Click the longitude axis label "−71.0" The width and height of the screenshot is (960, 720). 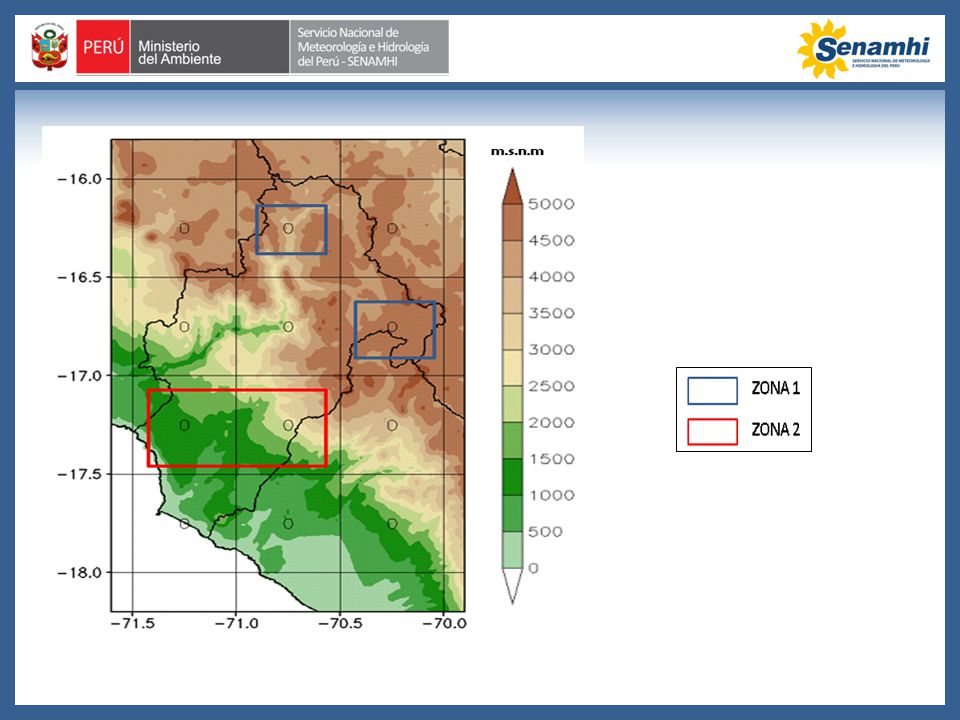point(236,623)
